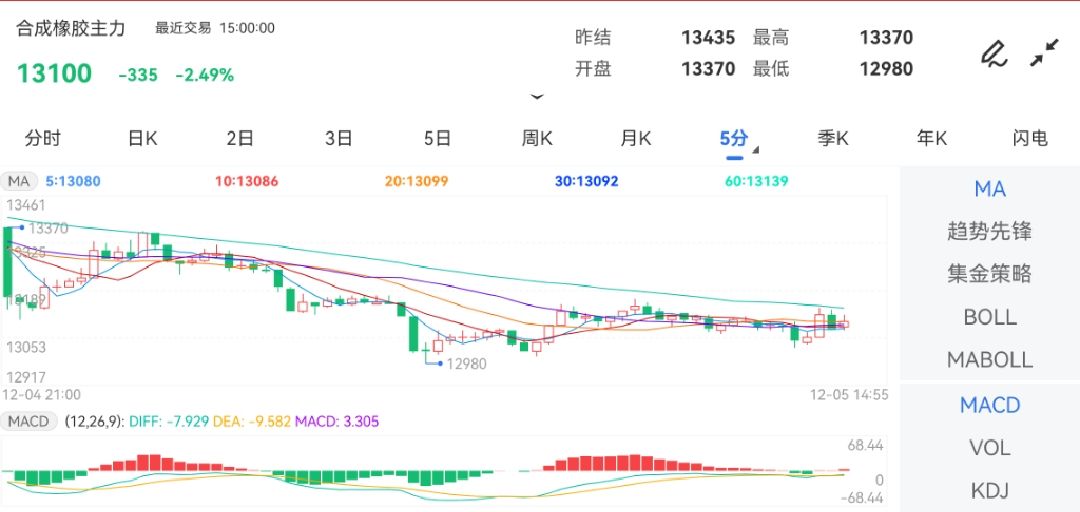Select KDJ sub-indicator
1080x512 pixels.
pyautogui.click(x=990, y=491)
